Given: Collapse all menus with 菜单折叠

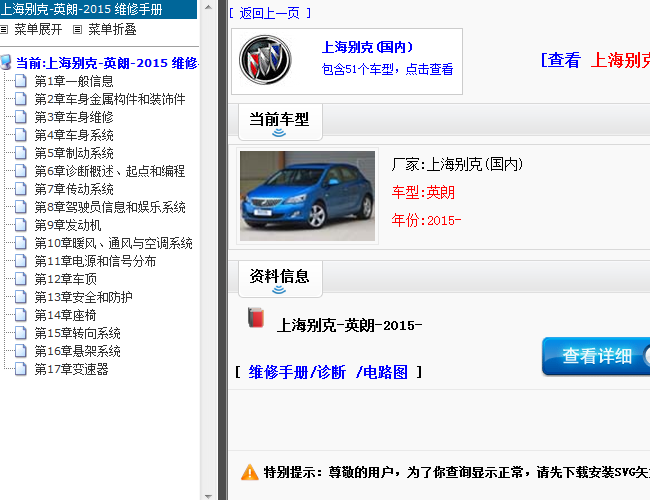Looking at the screenshot, I should (112, 29).
